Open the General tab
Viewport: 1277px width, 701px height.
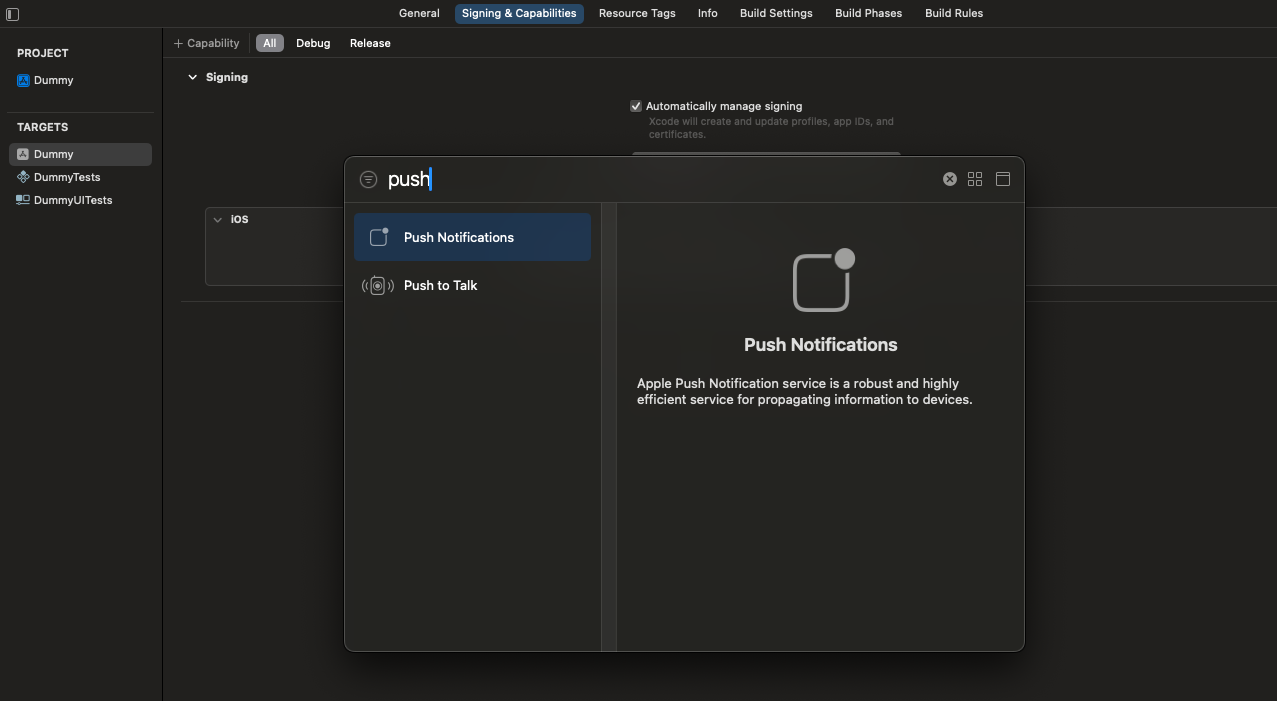tap(419, 13)
